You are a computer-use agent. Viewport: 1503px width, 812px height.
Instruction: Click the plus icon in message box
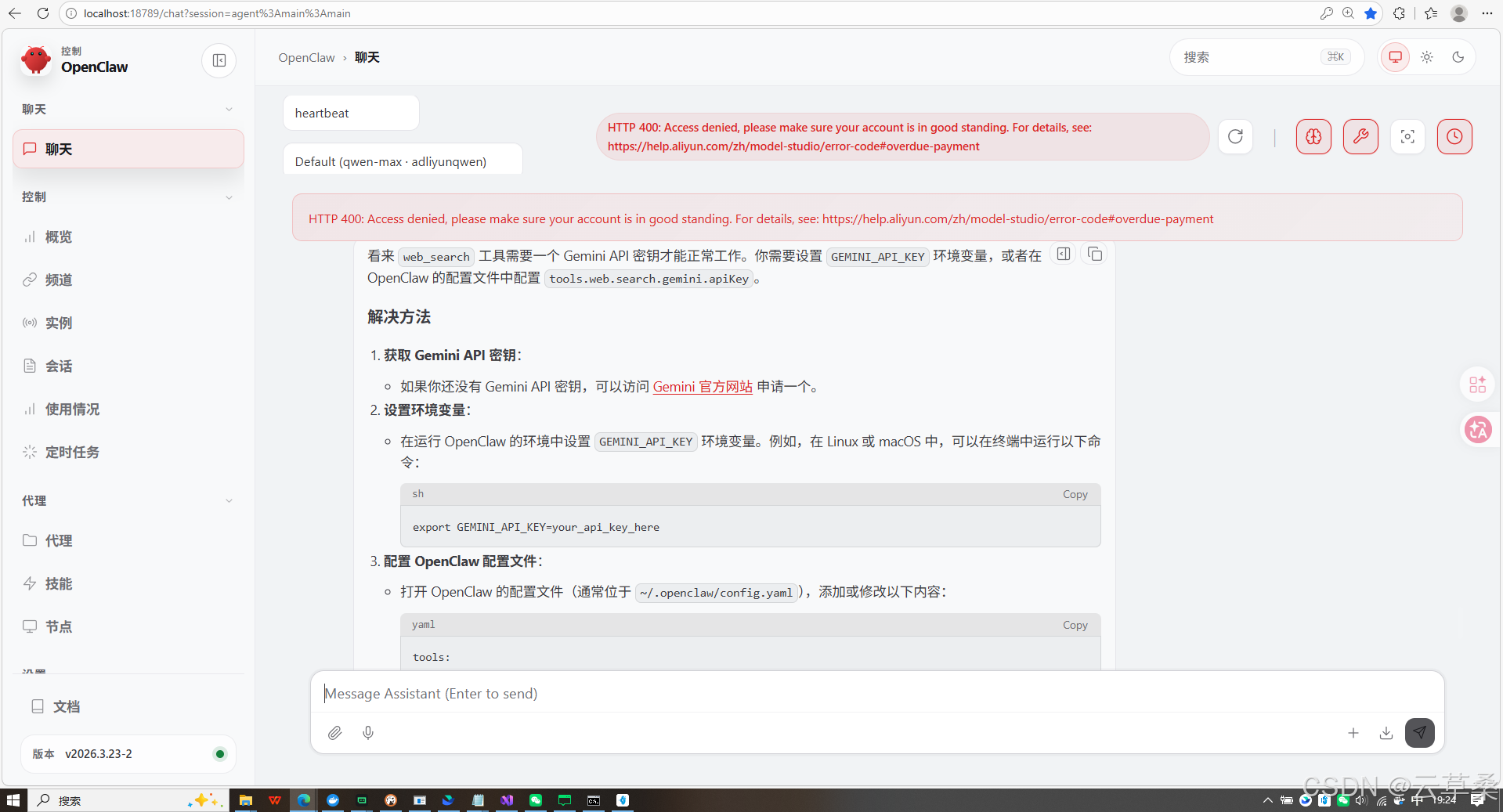pos(1353,733)
